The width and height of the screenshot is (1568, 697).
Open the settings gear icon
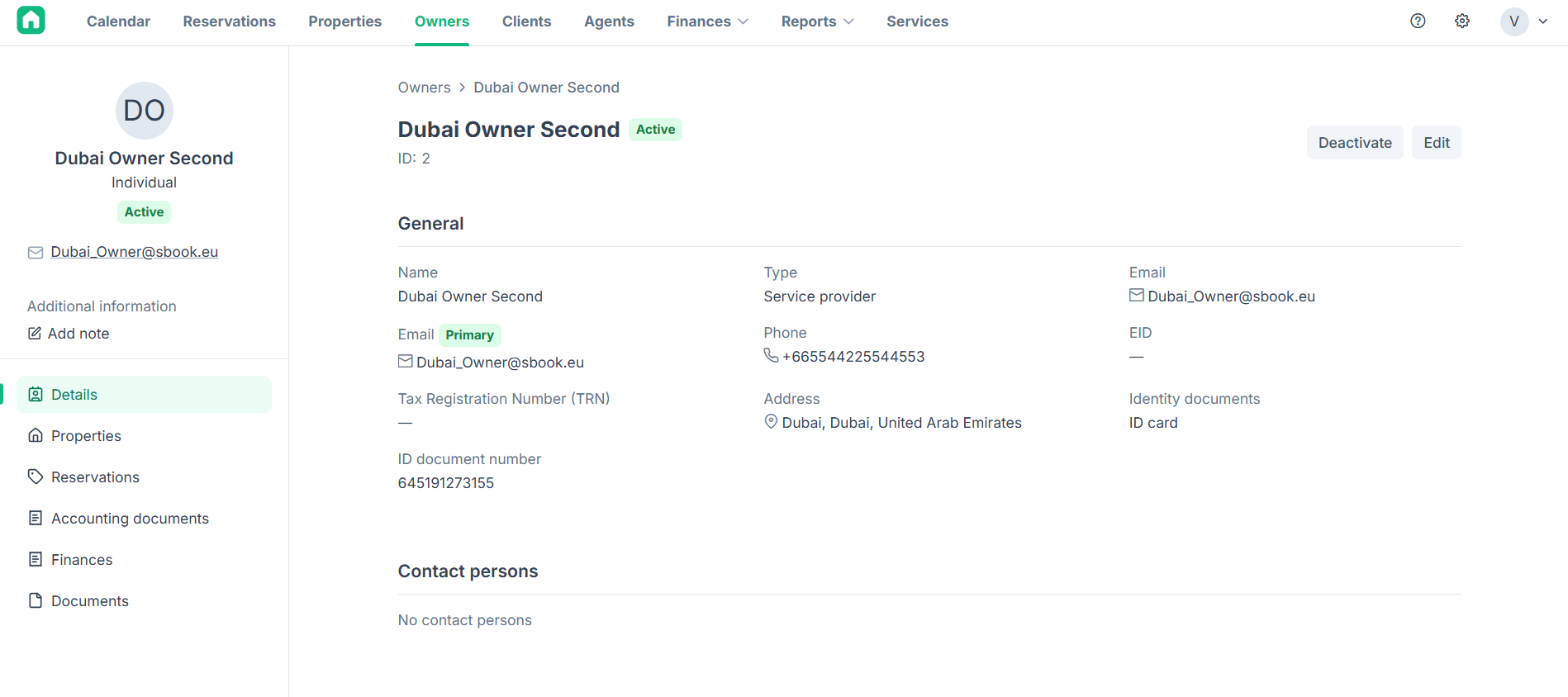click(x=1462, y=21)
